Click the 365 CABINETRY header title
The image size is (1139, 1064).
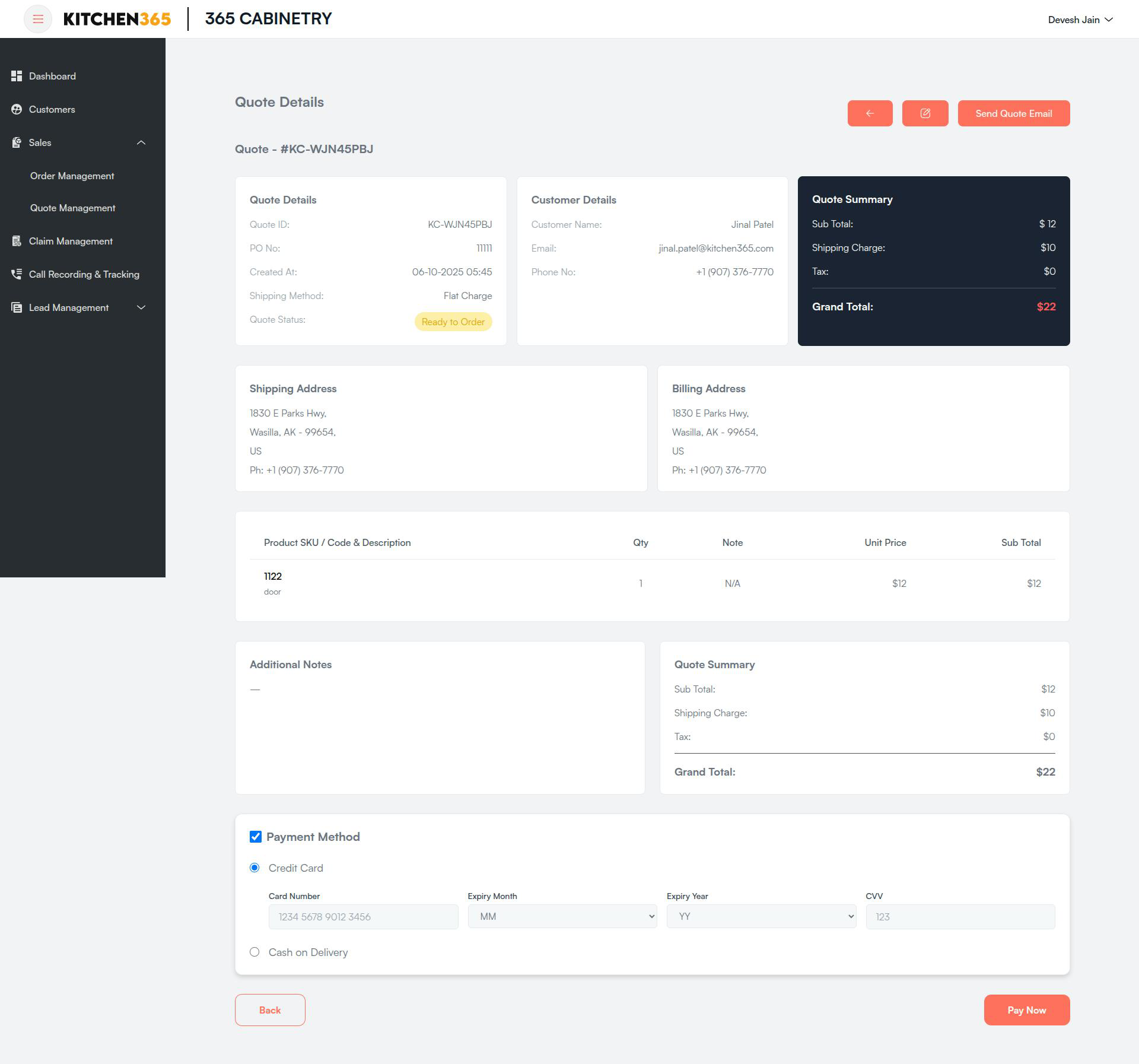coord(268,18)
